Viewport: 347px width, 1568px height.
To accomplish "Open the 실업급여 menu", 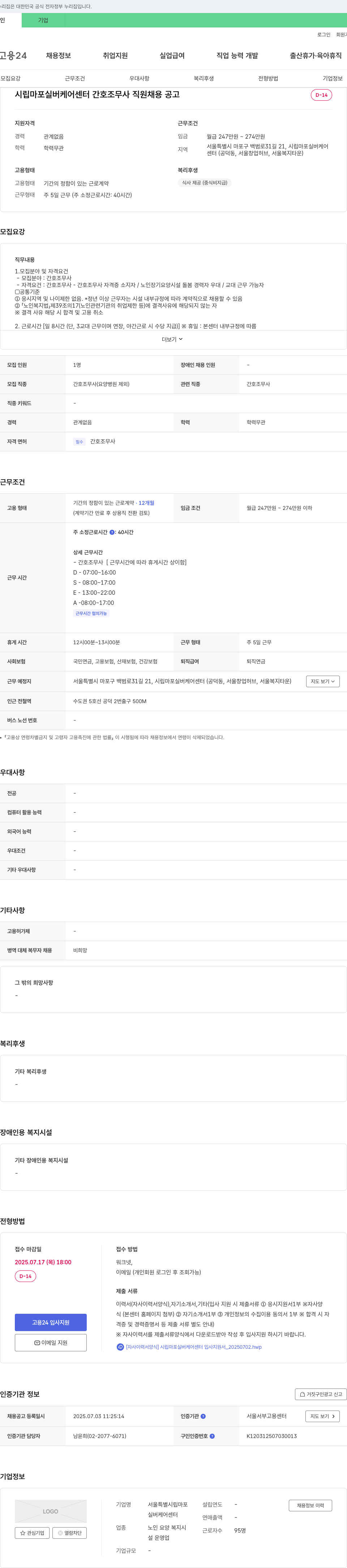I will (172, 55).
